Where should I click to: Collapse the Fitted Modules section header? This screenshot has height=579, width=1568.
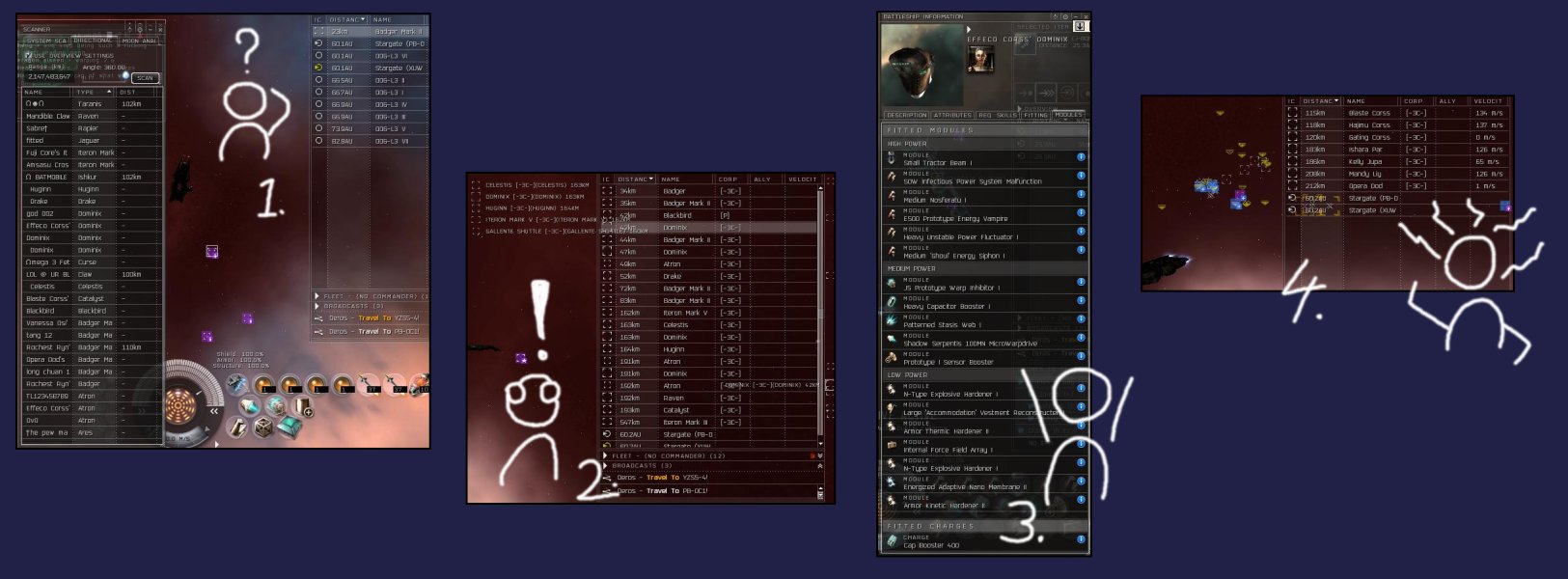click(x=984, y=130)
